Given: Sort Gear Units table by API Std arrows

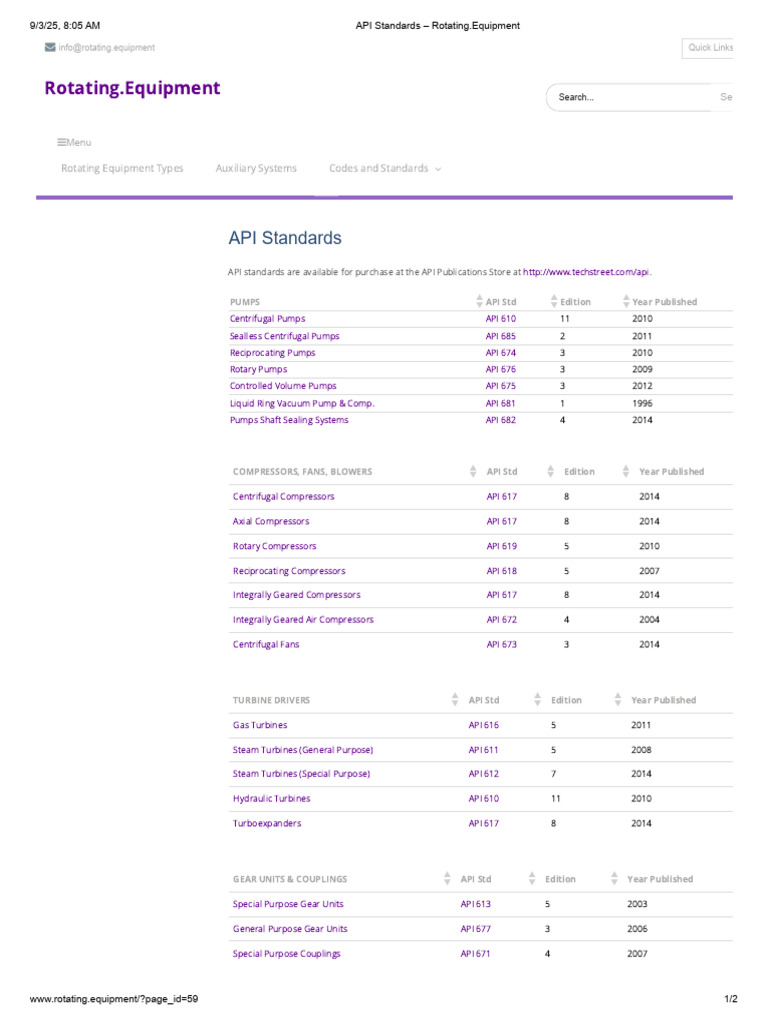Looking at the screenshot, I should (447, 879).
